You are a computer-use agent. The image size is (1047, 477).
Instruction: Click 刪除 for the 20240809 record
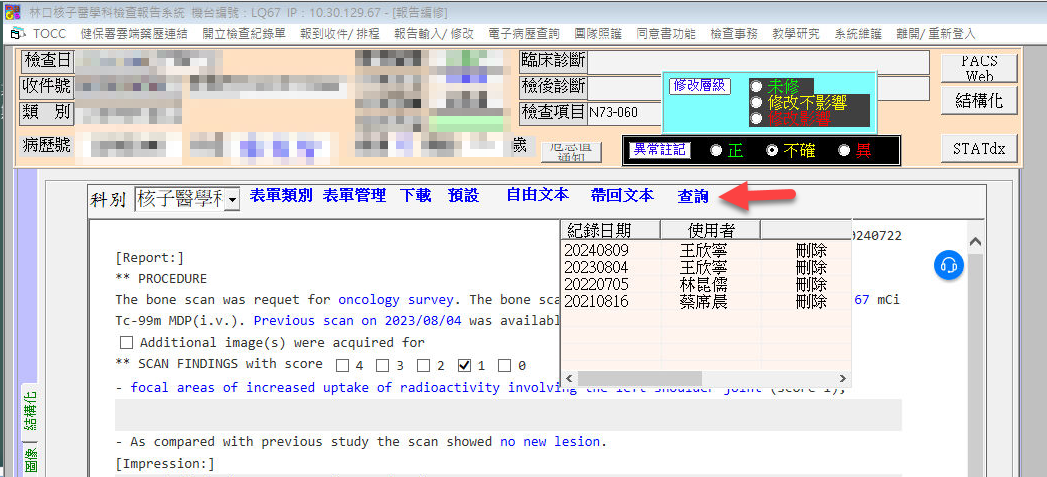(x=811, y=250)
